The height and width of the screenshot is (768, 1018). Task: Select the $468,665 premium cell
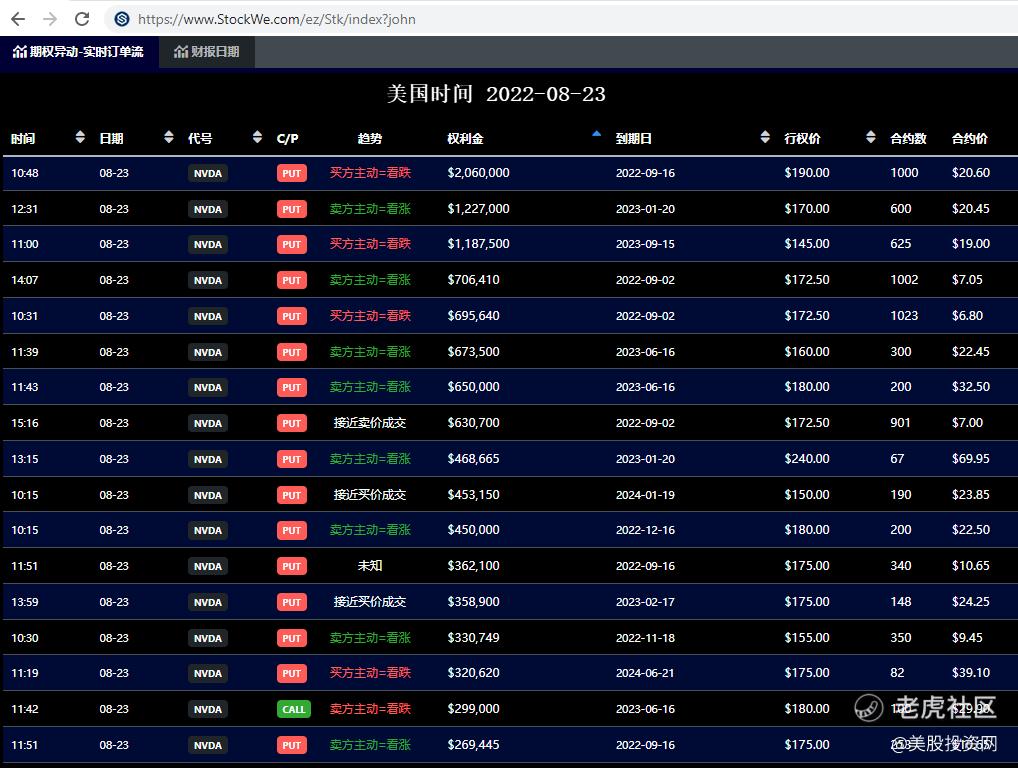coord(473,458)
